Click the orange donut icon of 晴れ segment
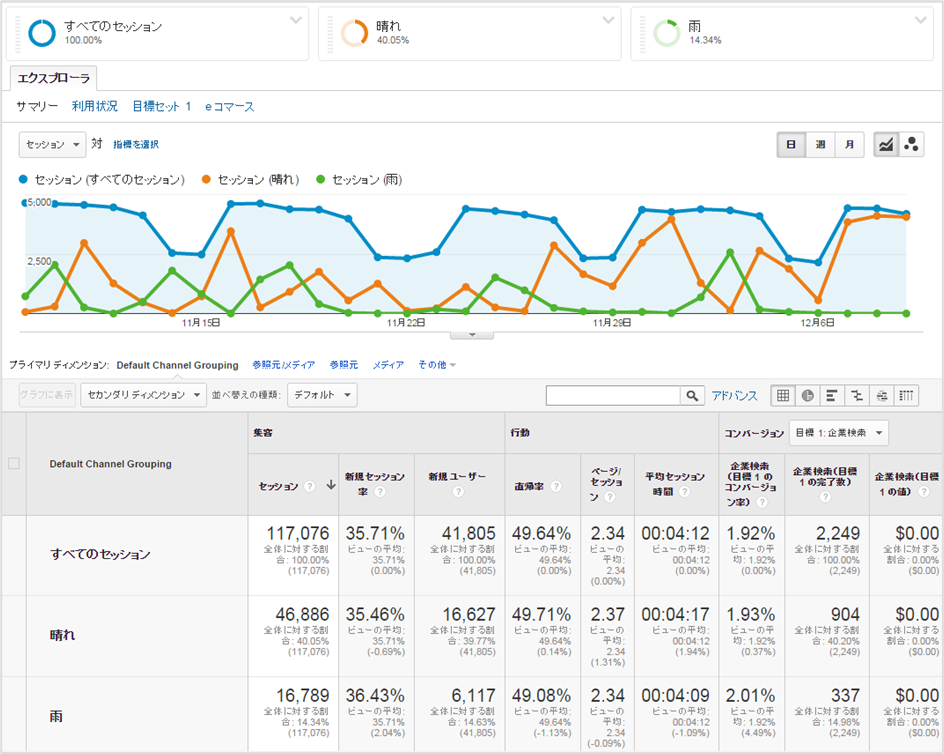 click(x=355, y=33)
